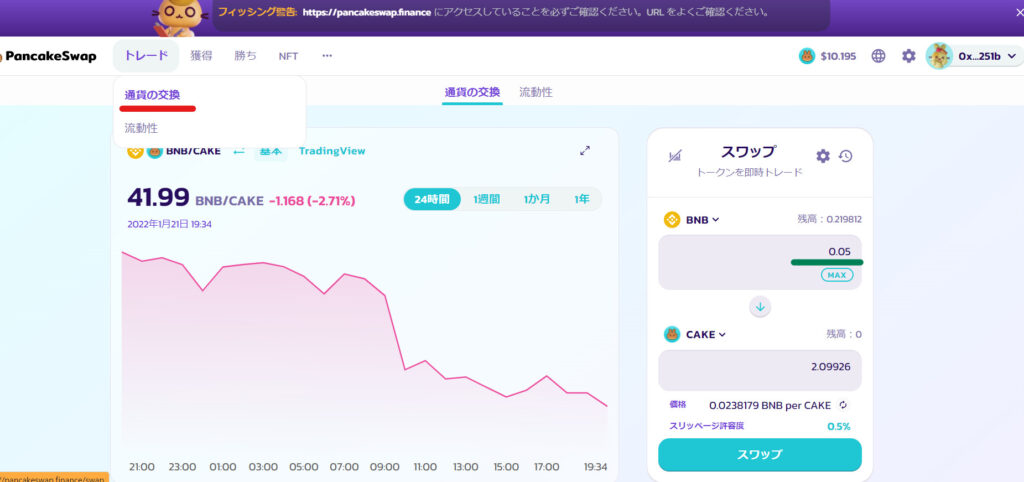Switch to 基本 basic chart
1024x482 pixels.
270,151
